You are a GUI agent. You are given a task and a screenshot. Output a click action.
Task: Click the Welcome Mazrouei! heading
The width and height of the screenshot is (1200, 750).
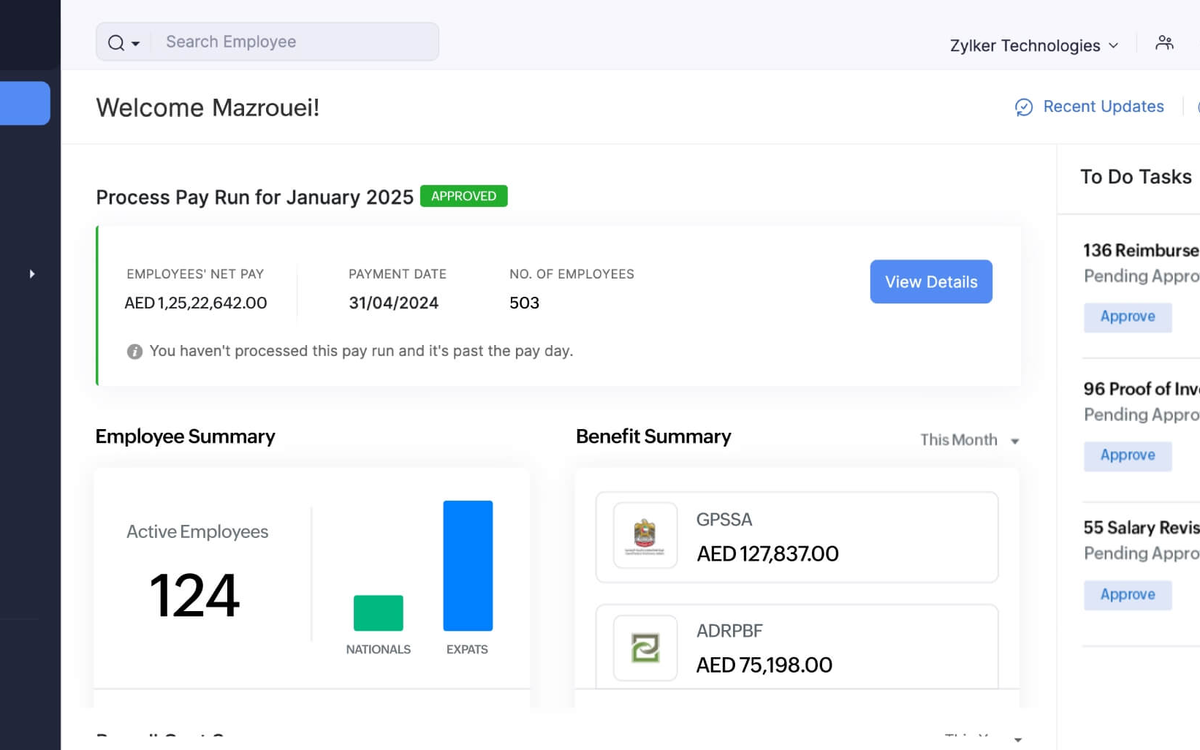[208, 107]
